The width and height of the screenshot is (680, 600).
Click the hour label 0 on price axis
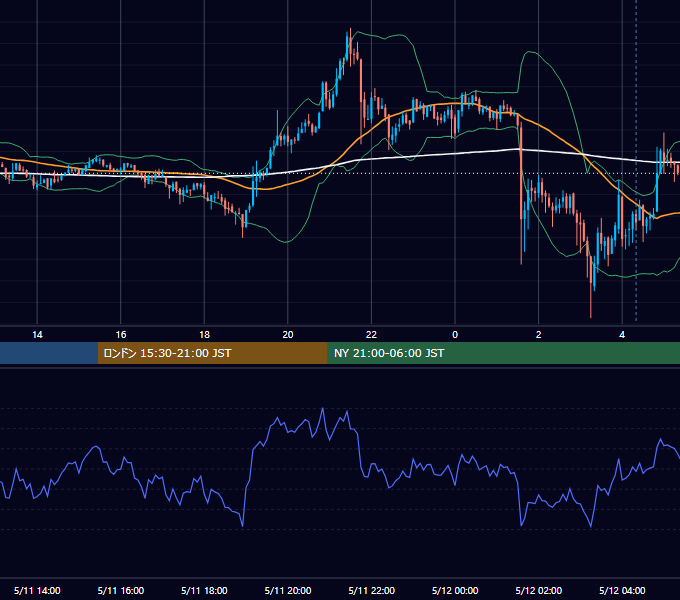455,335
